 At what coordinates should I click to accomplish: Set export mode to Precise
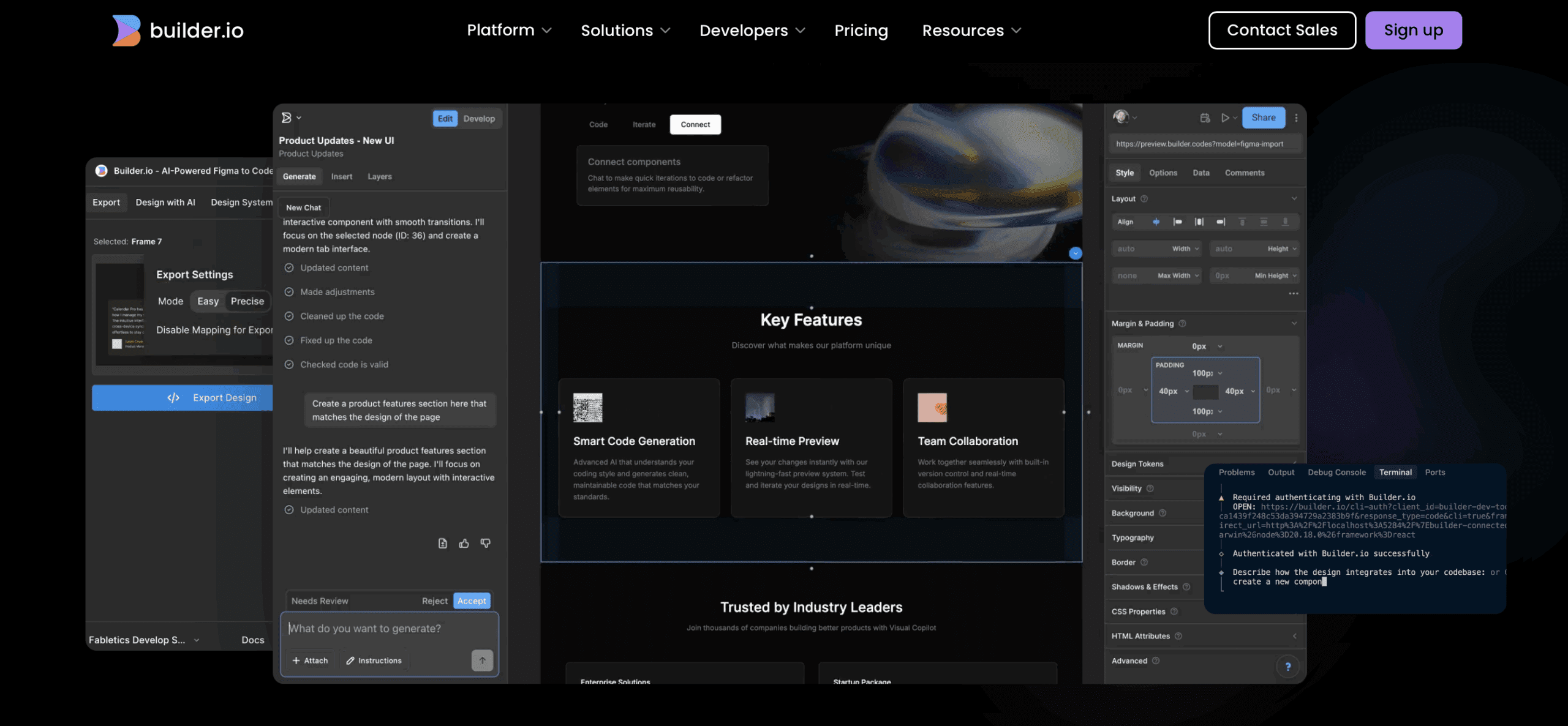[x=247, y=301]
